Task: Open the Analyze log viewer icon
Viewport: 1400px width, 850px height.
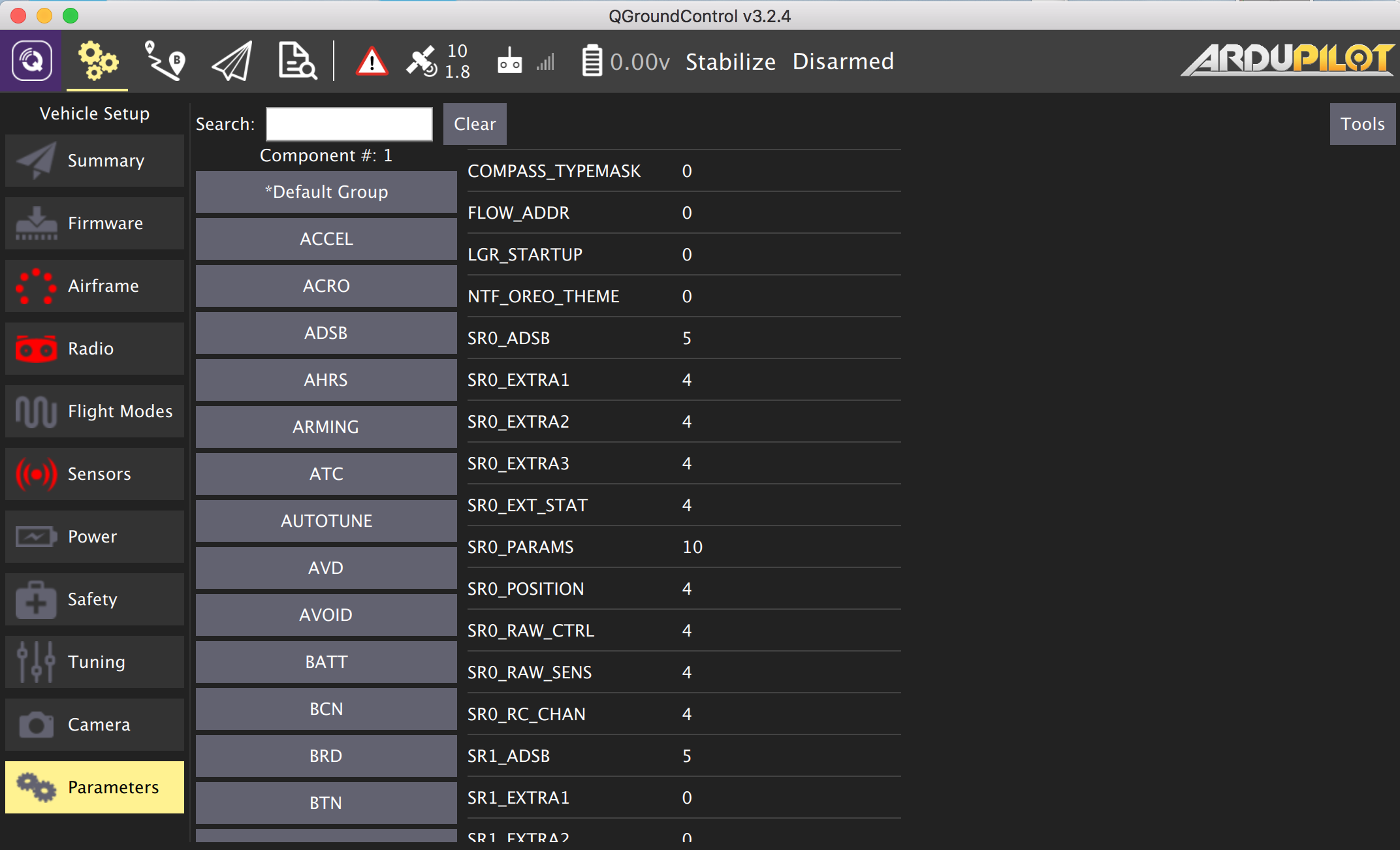Action: tap(297, 61)
